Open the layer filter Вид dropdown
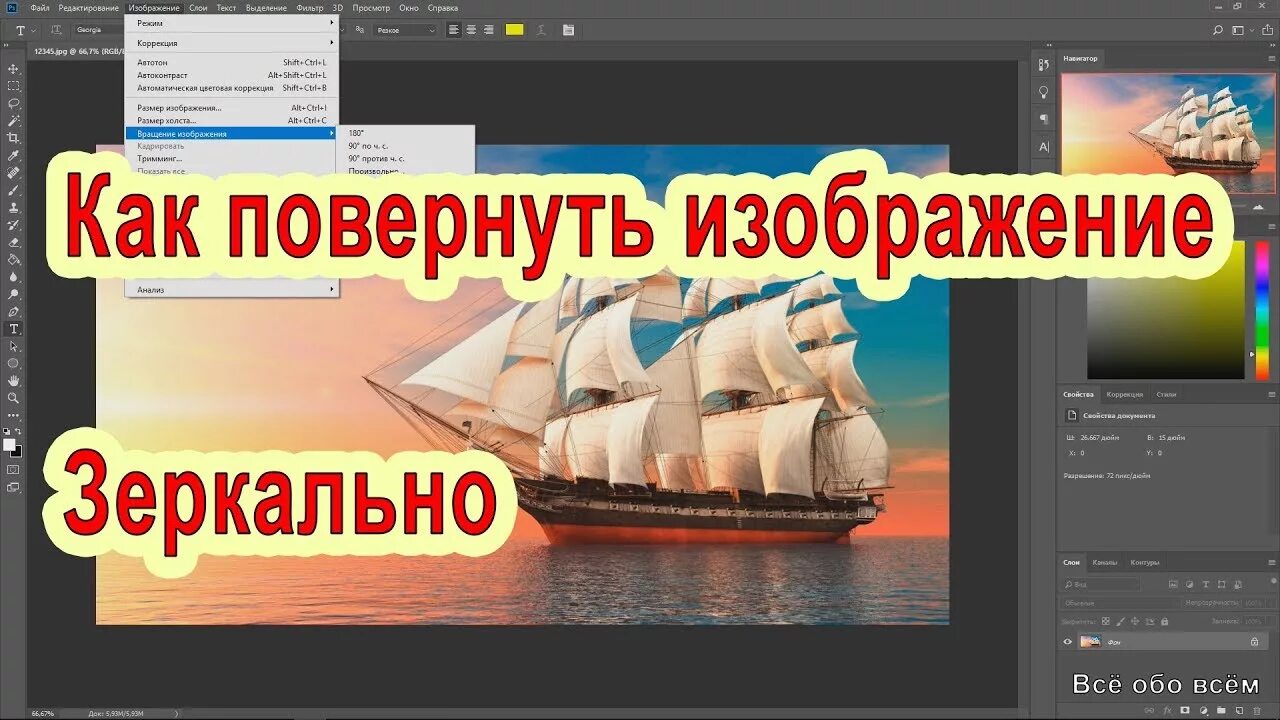Image resolution: width=1280 pixels, height=720 pixels. pos(1100,584)
